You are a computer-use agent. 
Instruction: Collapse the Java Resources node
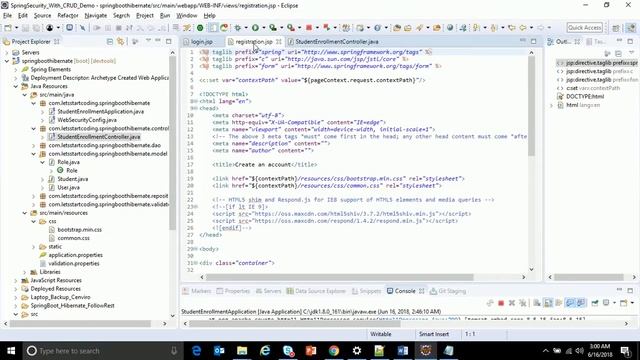[x=16, y=86]
